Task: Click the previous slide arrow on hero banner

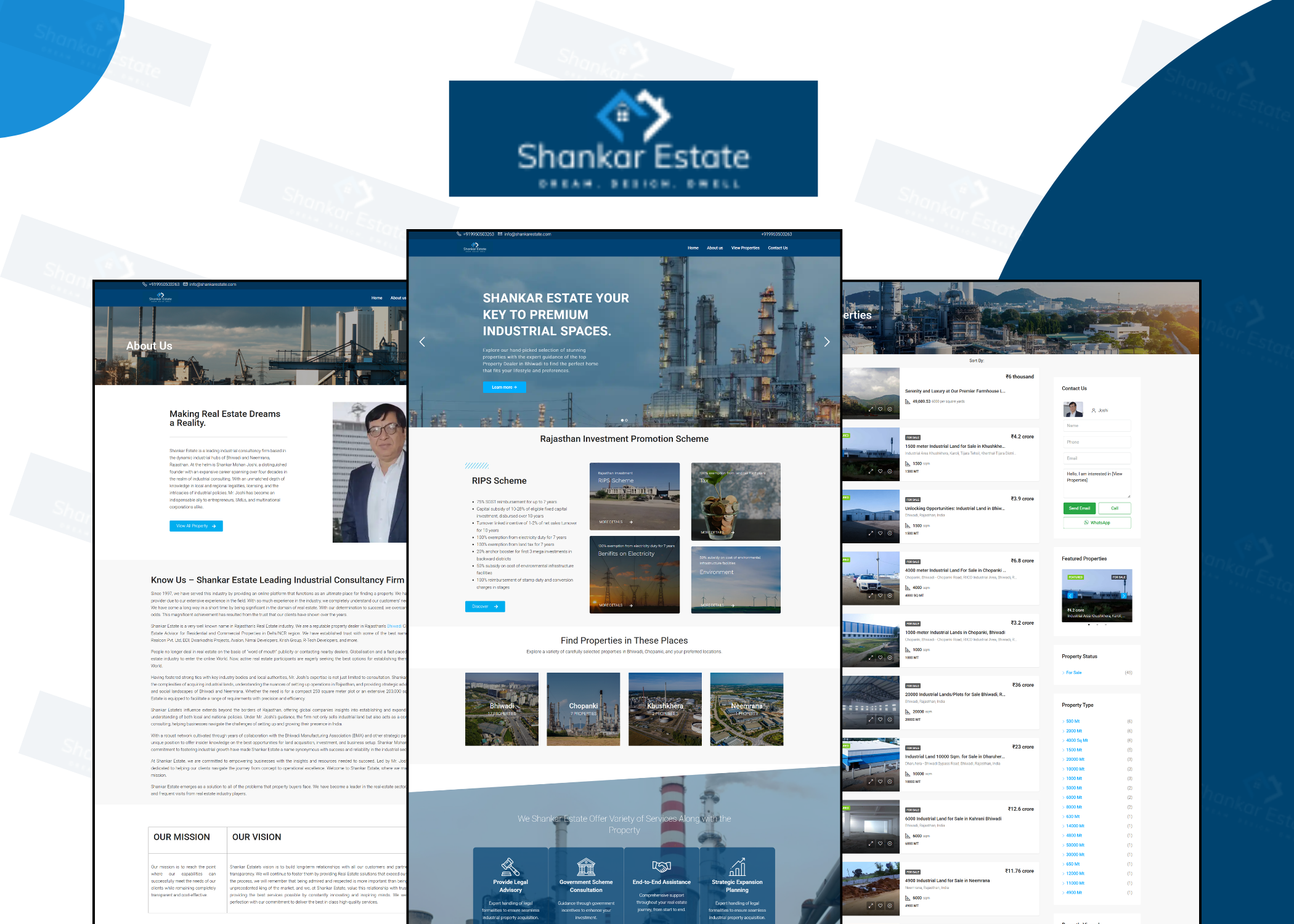Action: click(422, 342)
